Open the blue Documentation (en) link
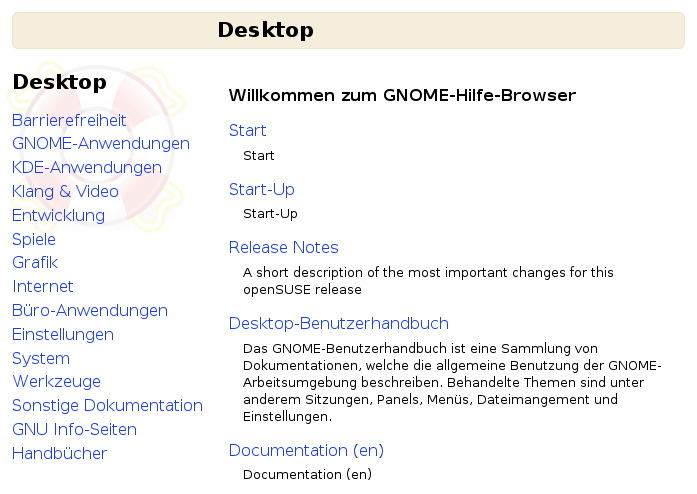Screen dimensions: 697x494 pos(306,450)
